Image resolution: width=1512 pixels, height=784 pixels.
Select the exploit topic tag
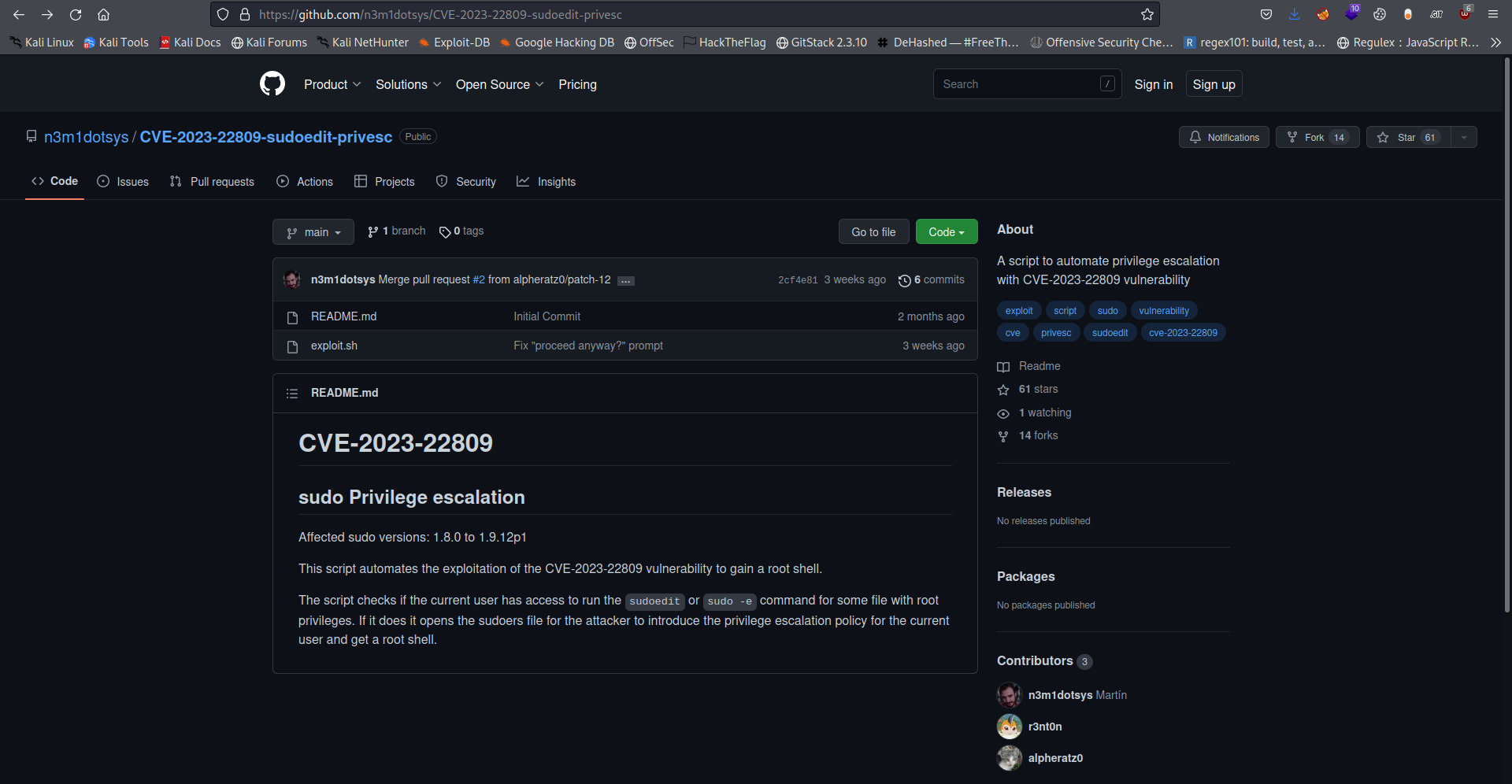pos(1019,311)
